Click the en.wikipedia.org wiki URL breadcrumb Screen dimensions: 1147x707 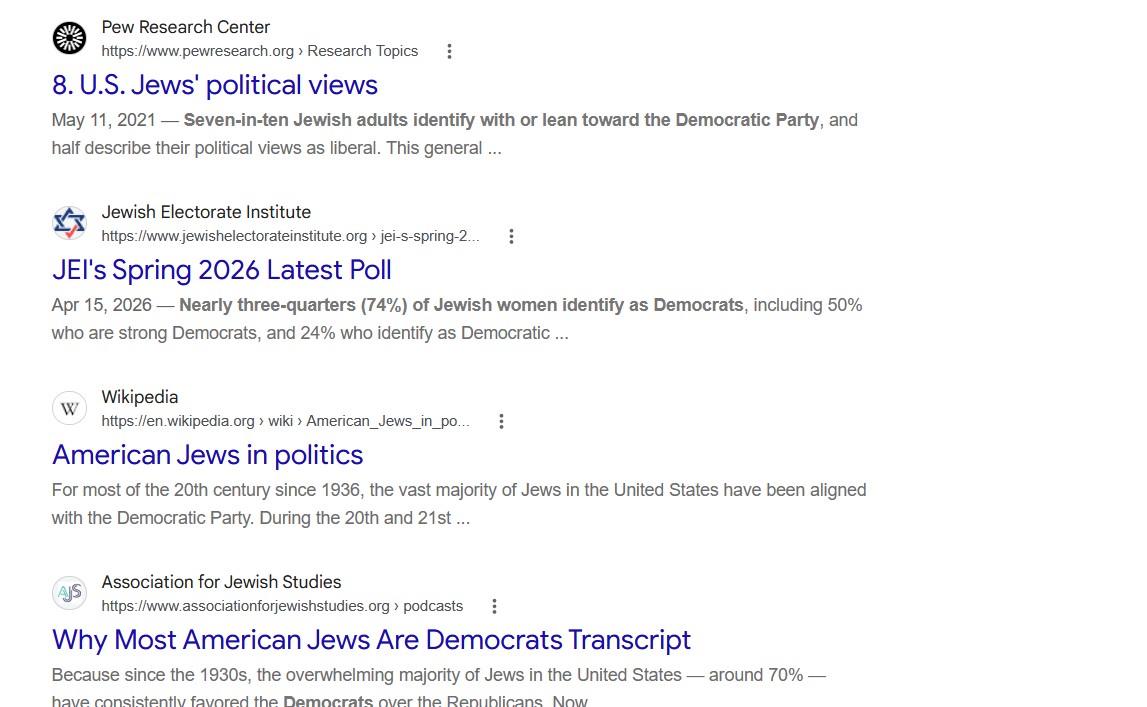285,421
